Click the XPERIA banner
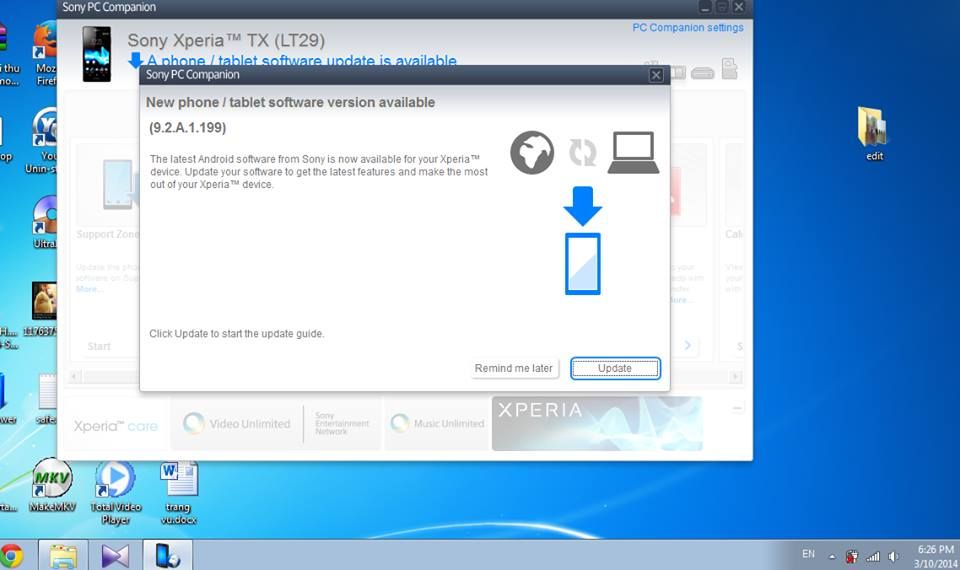This screenshot has width=960, height=570. click(597, 423)
